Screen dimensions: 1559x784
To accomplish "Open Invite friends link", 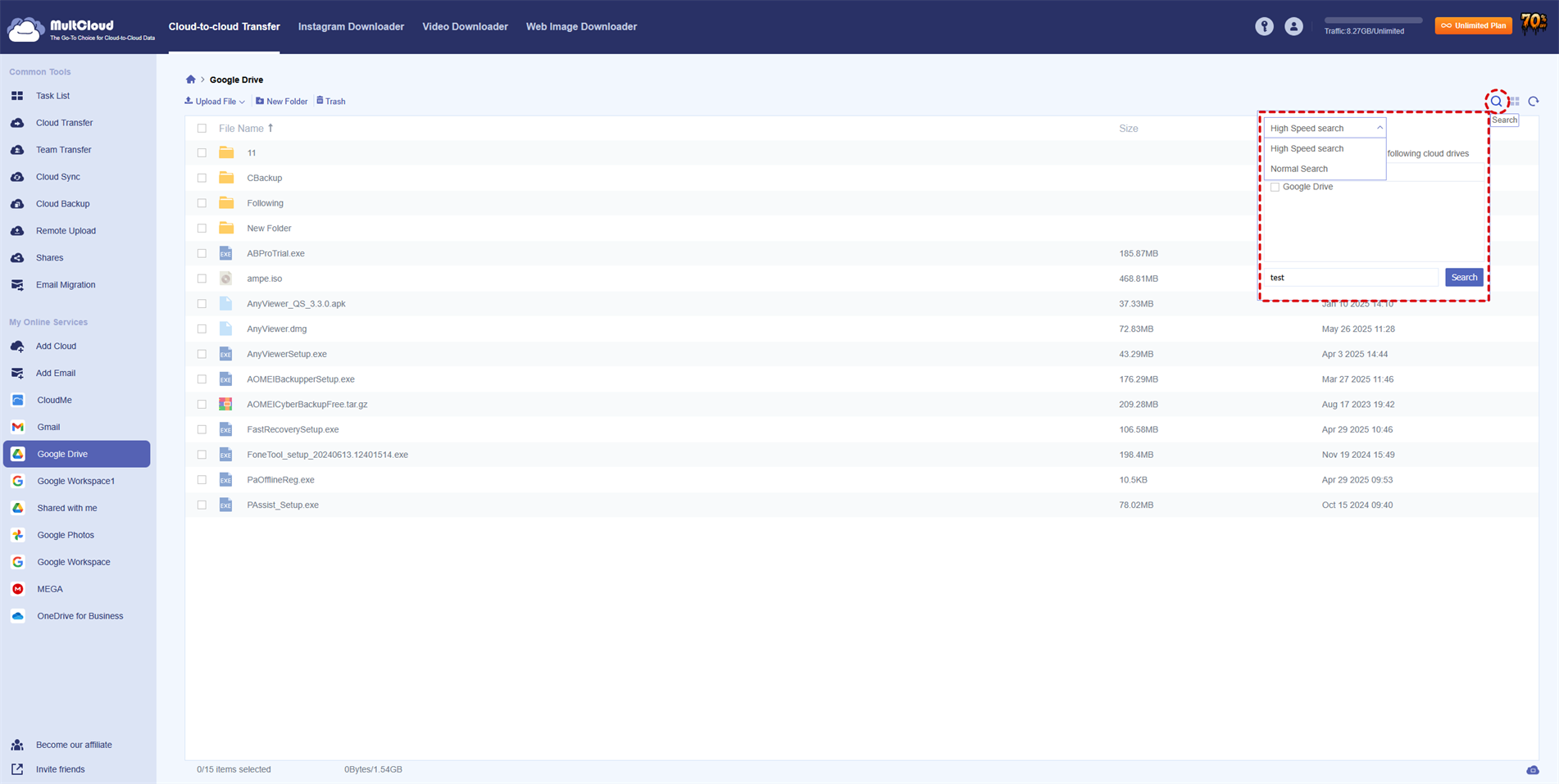I will pyautogui.click(x=61, y=770).
